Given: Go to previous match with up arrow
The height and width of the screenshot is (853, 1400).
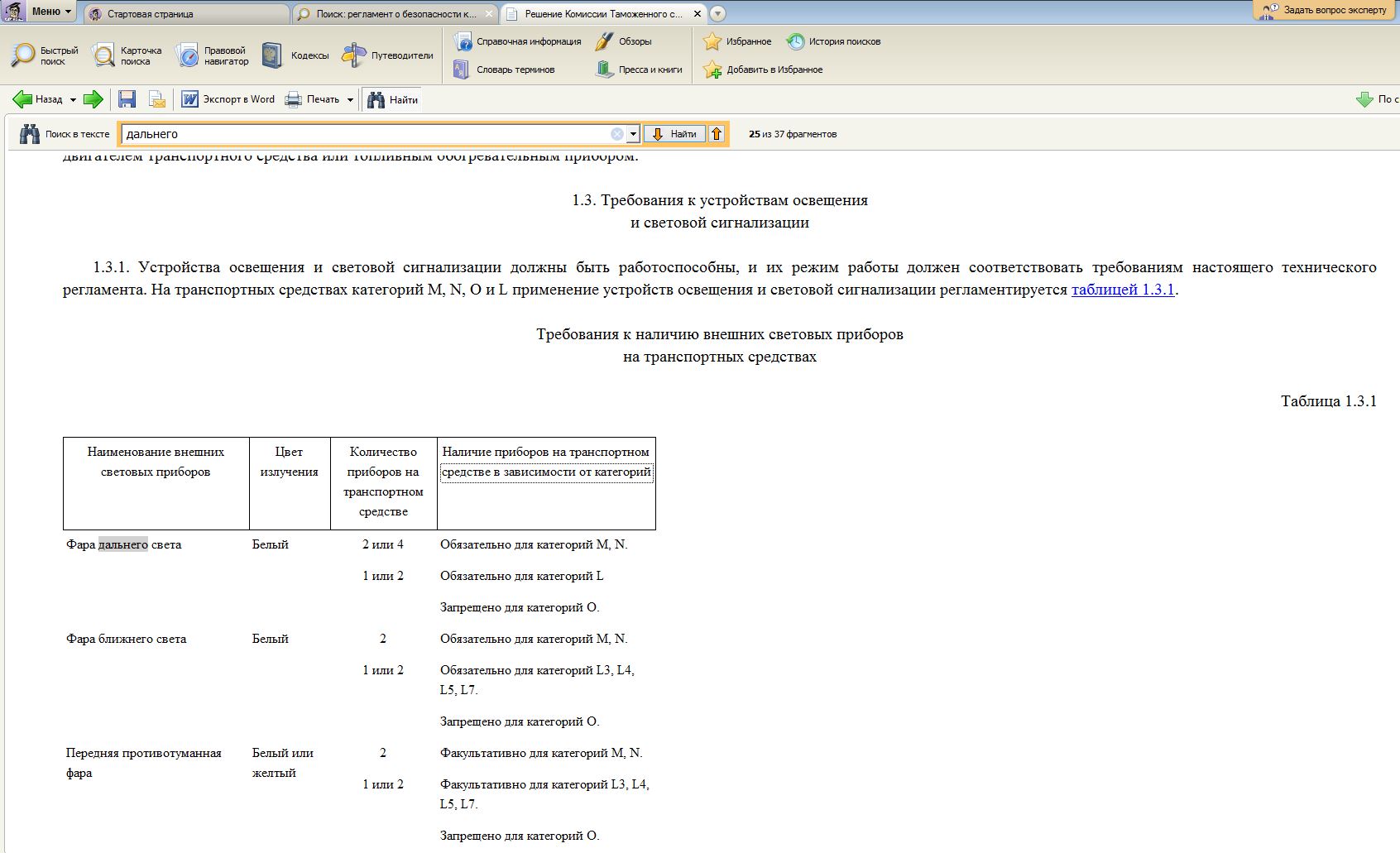Looking at the screenshot, I should (717, 134).
